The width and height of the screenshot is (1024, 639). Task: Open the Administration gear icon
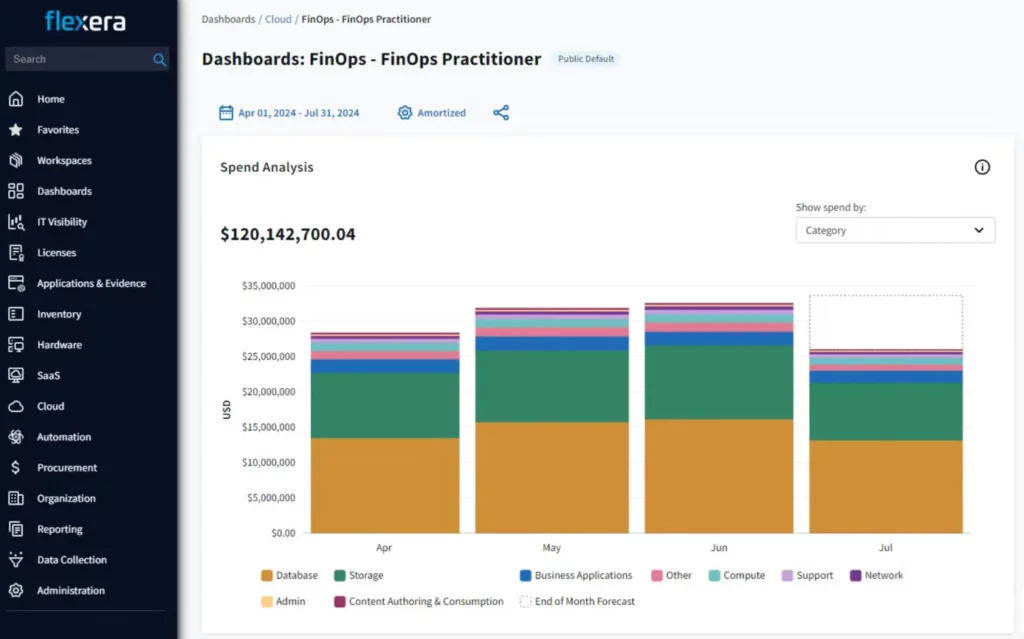(16, 591)
